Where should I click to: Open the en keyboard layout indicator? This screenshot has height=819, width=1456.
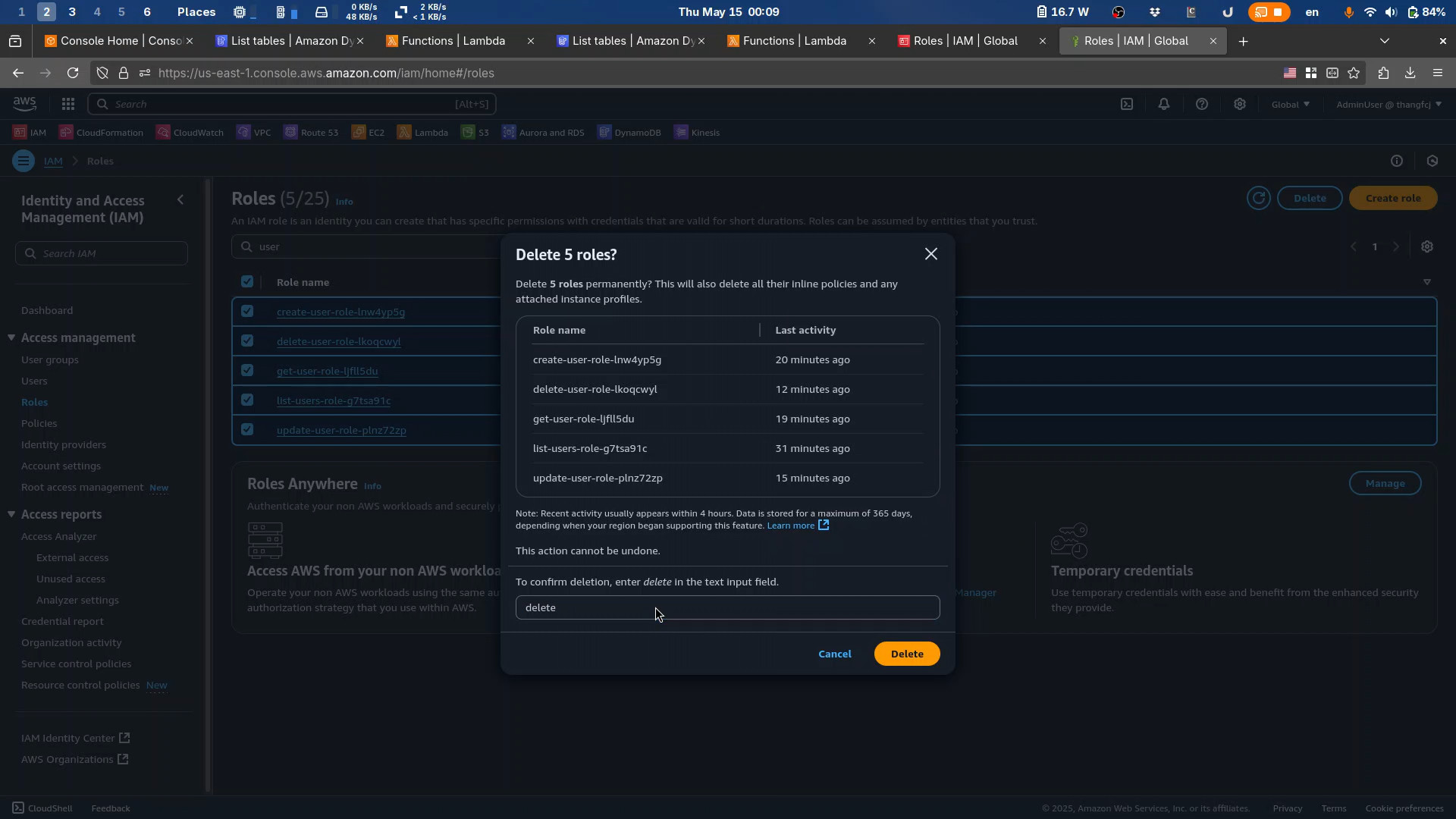click(1312, 11)
